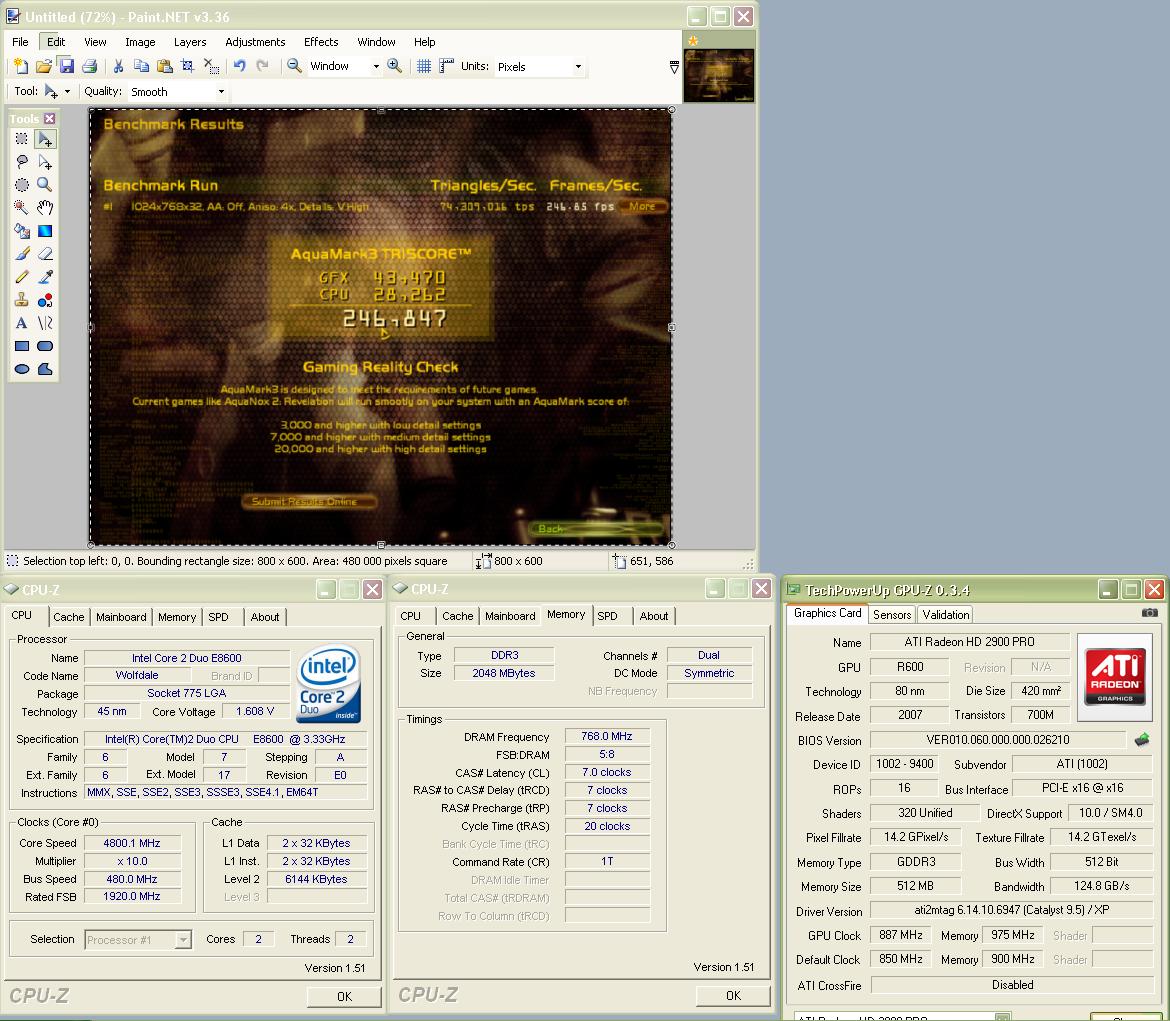Screen dimensions: 1170x1021
Task: Click OK in the left CPU-Z window
Action: pyautogui.click(x=344, y=996)
